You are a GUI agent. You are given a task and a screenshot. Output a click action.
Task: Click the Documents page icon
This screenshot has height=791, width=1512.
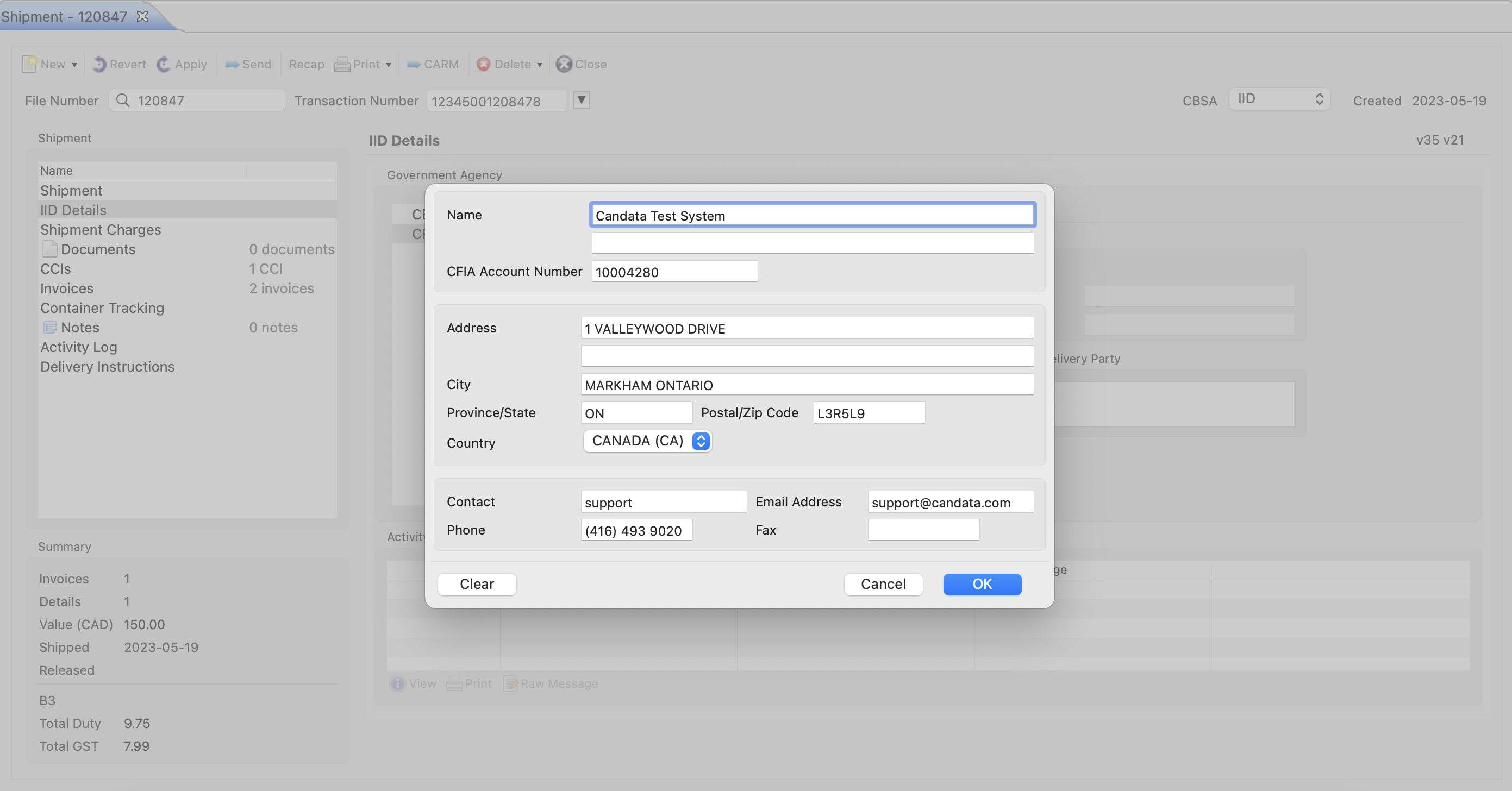click(x=50, y=249)
